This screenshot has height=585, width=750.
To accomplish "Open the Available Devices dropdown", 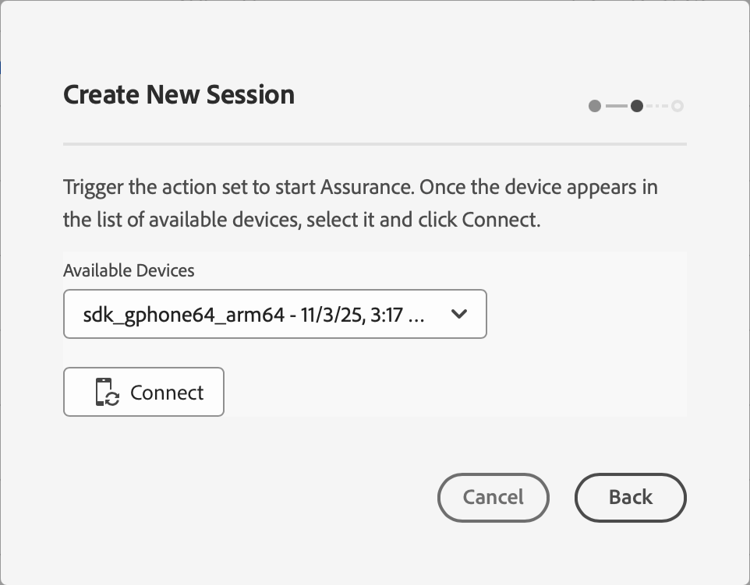I will (274, 314).
